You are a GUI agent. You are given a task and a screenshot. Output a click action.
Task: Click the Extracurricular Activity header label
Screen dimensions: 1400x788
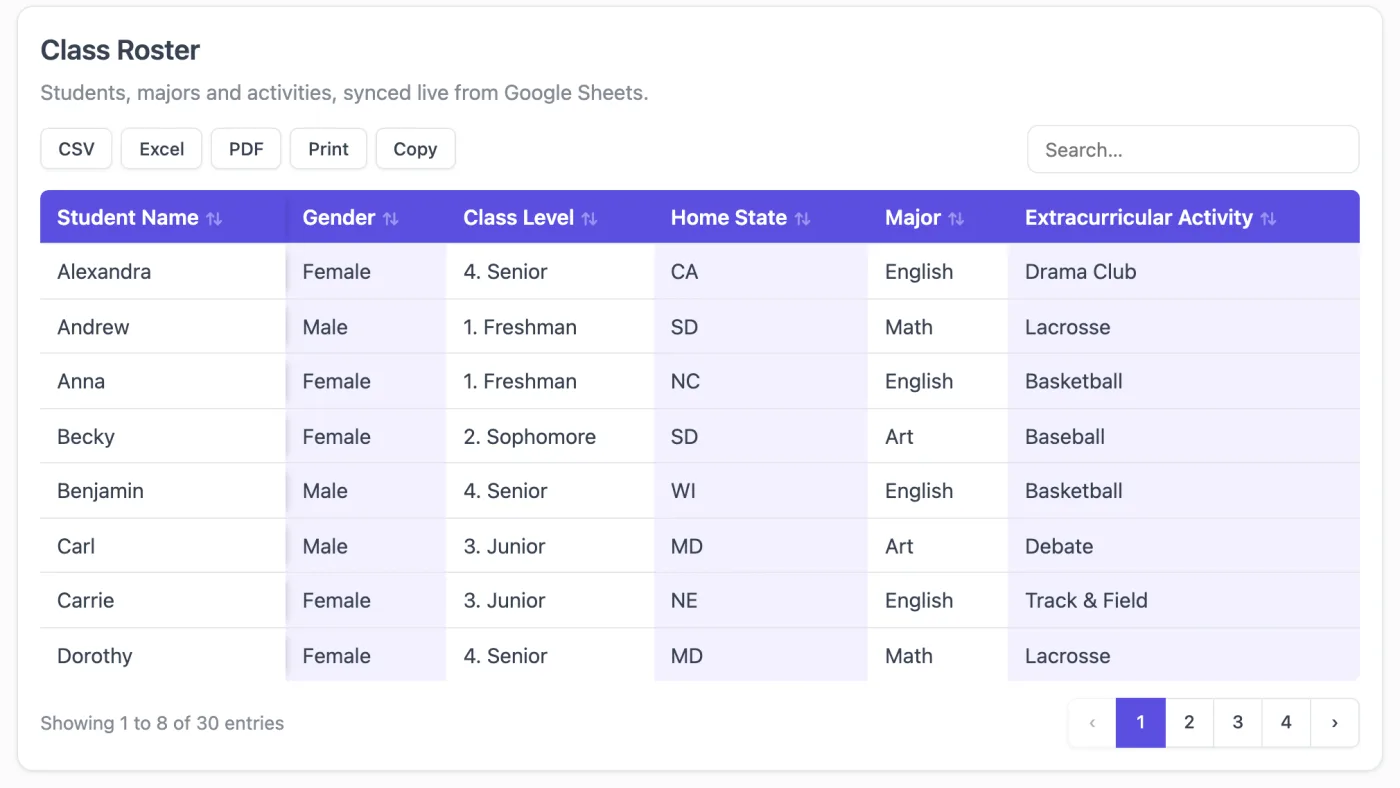tap(1139, 218)
